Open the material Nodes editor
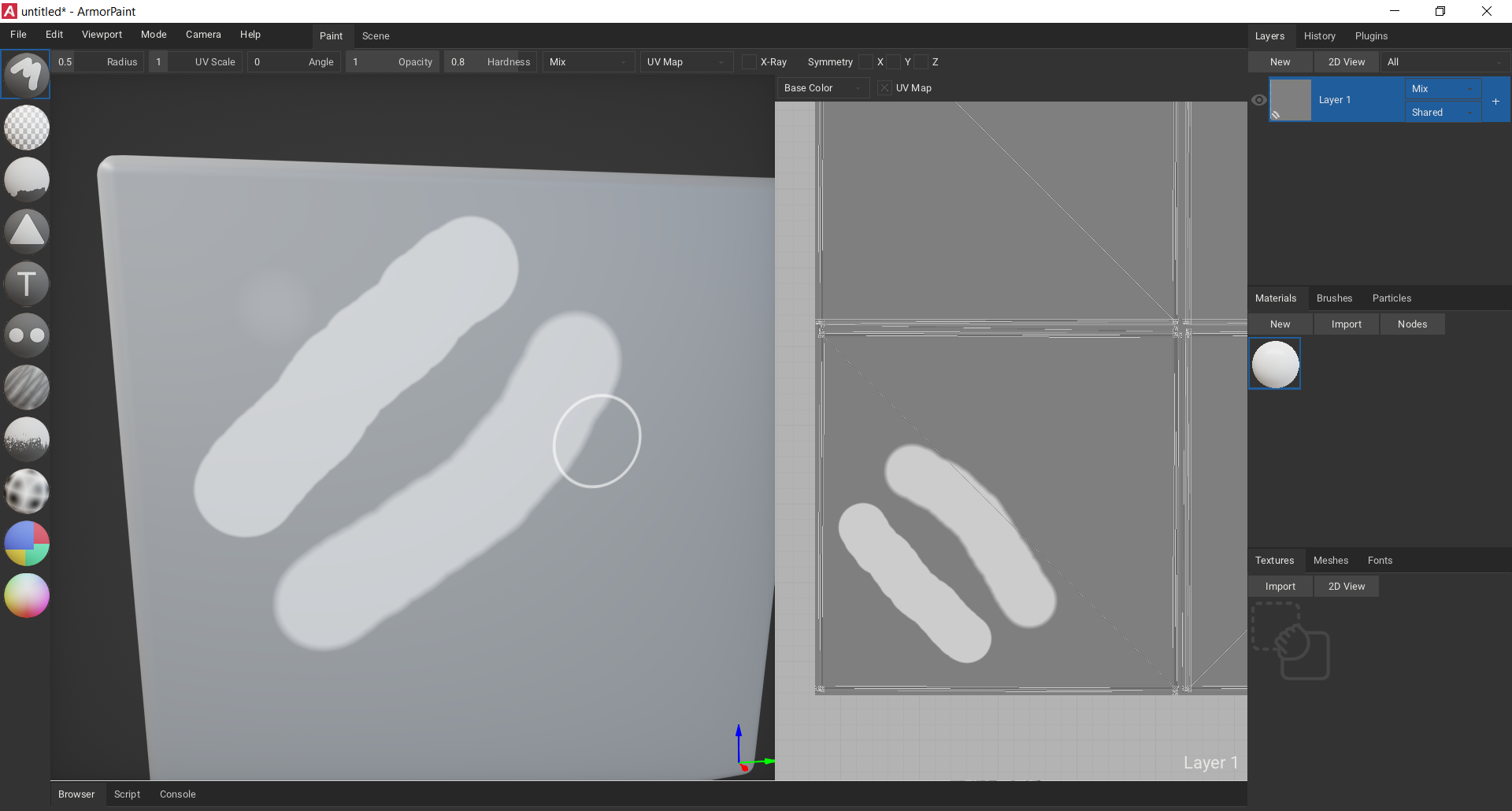This screenshot has height=811, width=1512. (x=1412, y=324)
